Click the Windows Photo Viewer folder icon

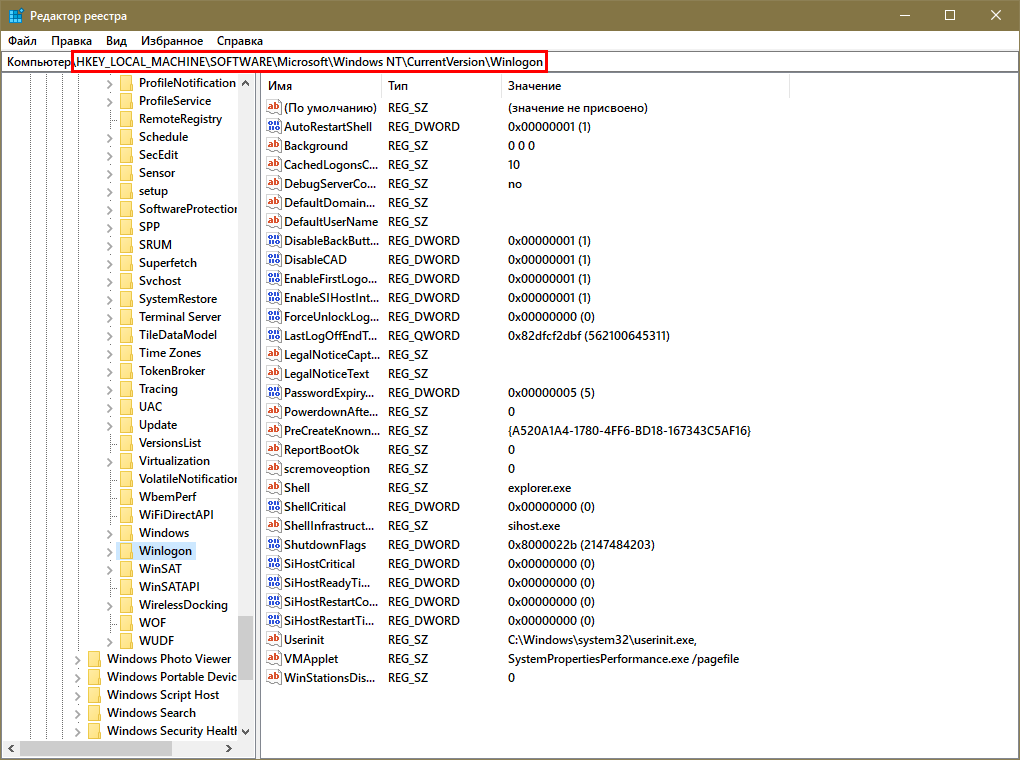93,659
